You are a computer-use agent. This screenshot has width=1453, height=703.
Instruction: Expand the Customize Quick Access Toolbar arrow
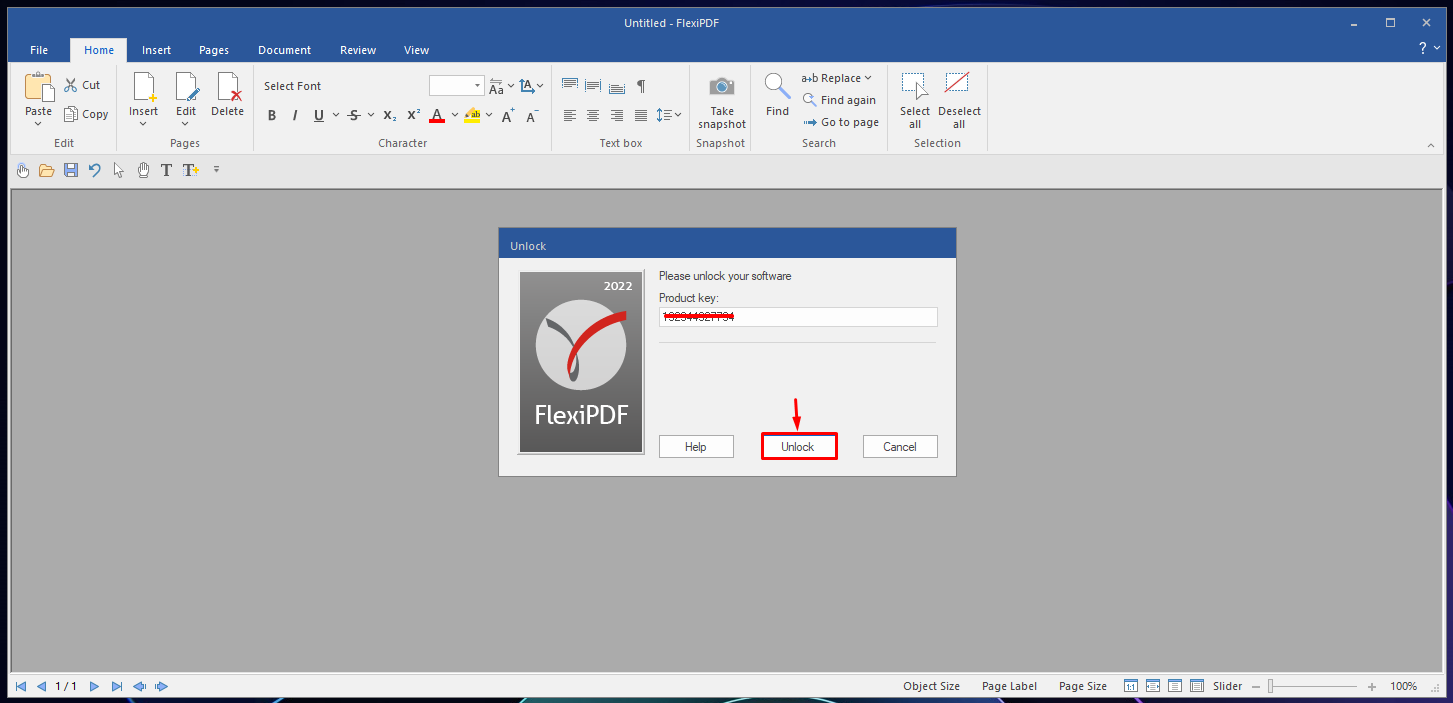point(216,170)
